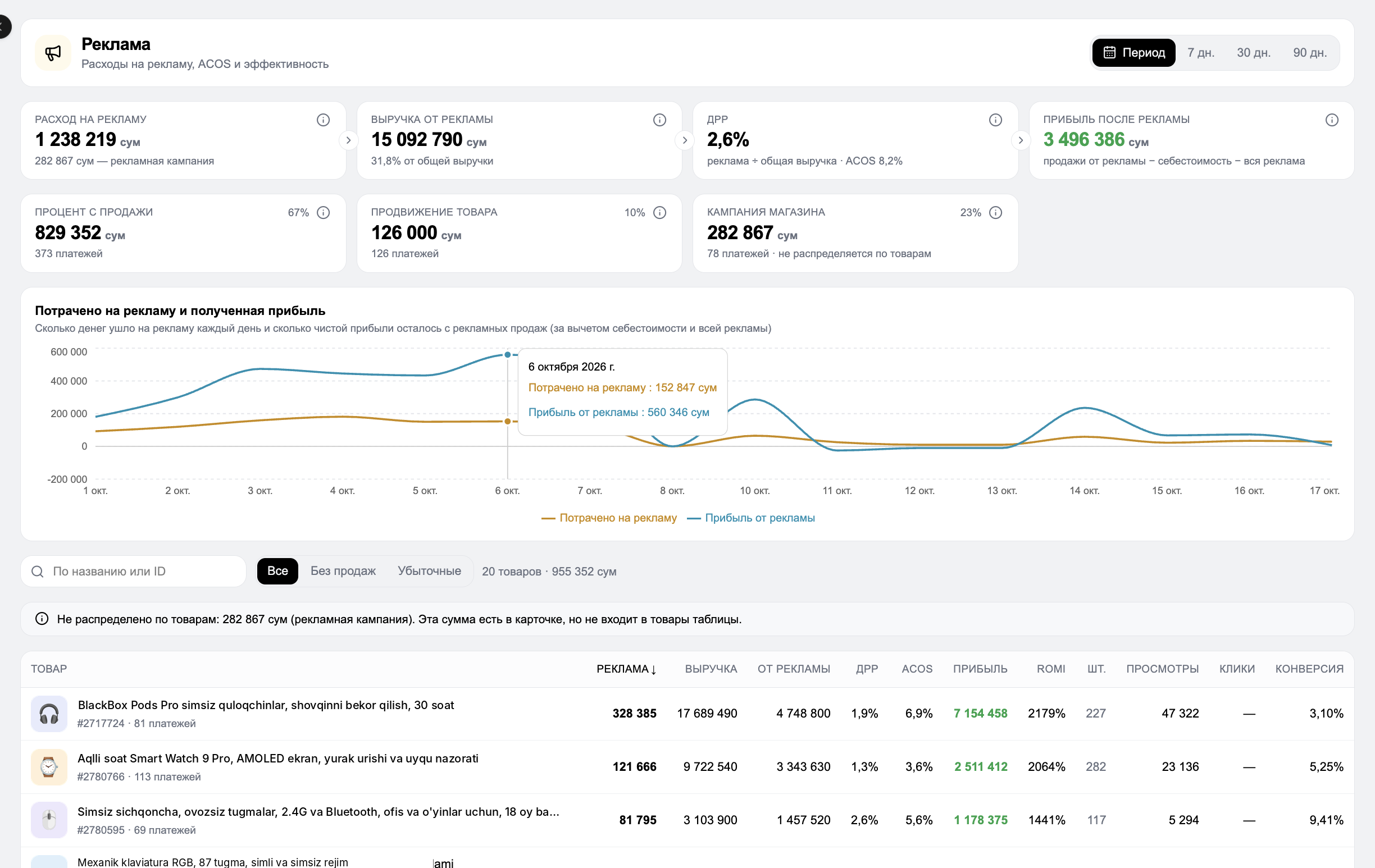This screenshot has height=868, width=1375.
Task: Show info for Выручка от рекламы card
Action: 659,120
